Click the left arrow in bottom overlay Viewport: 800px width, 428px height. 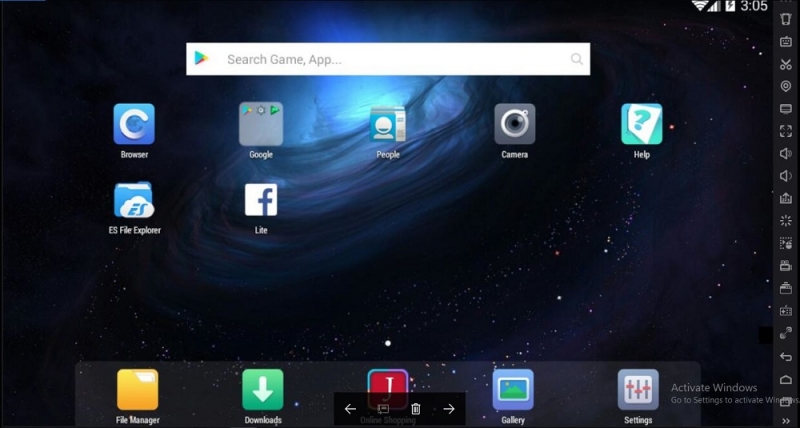[x=350, y=409]
